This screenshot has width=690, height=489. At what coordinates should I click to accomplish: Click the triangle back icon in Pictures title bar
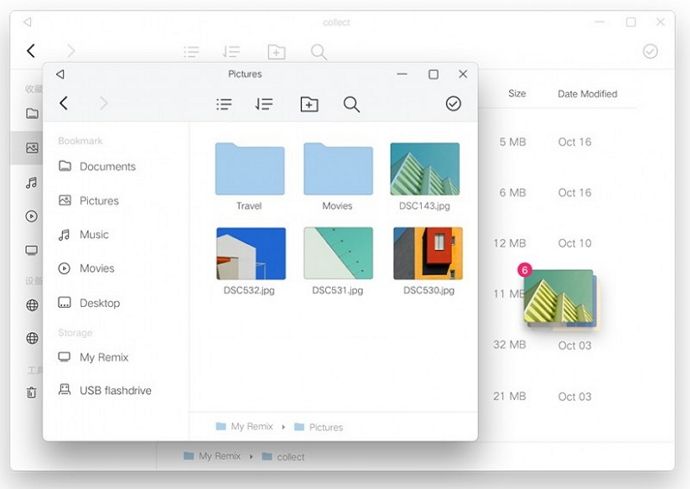(x=60, y=74)
